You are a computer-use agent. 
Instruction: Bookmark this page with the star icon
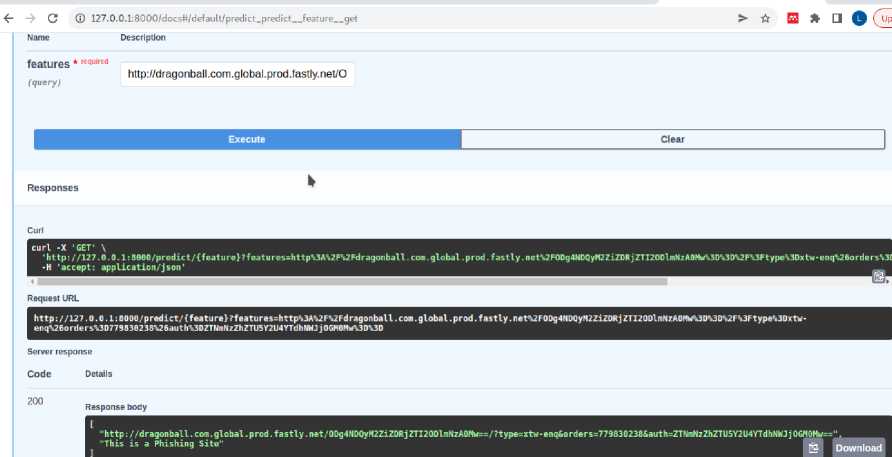765,18
